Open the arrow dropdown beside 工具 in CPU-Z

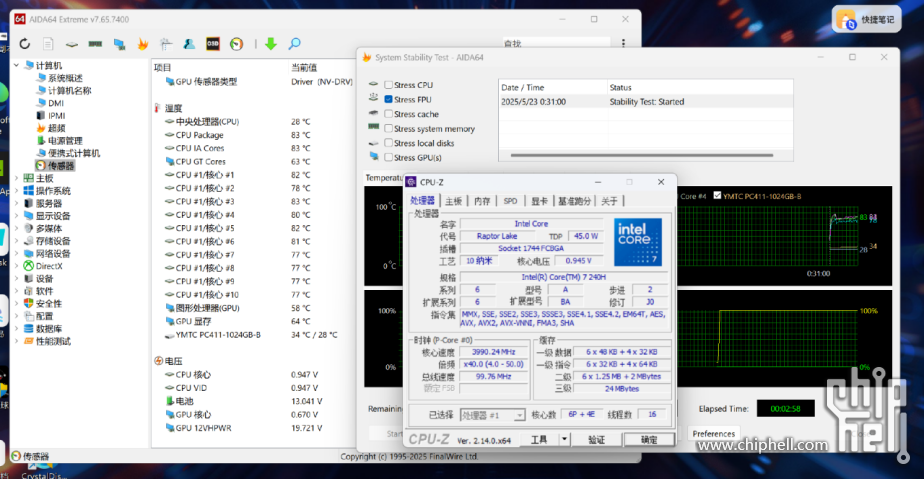(564, 439)
